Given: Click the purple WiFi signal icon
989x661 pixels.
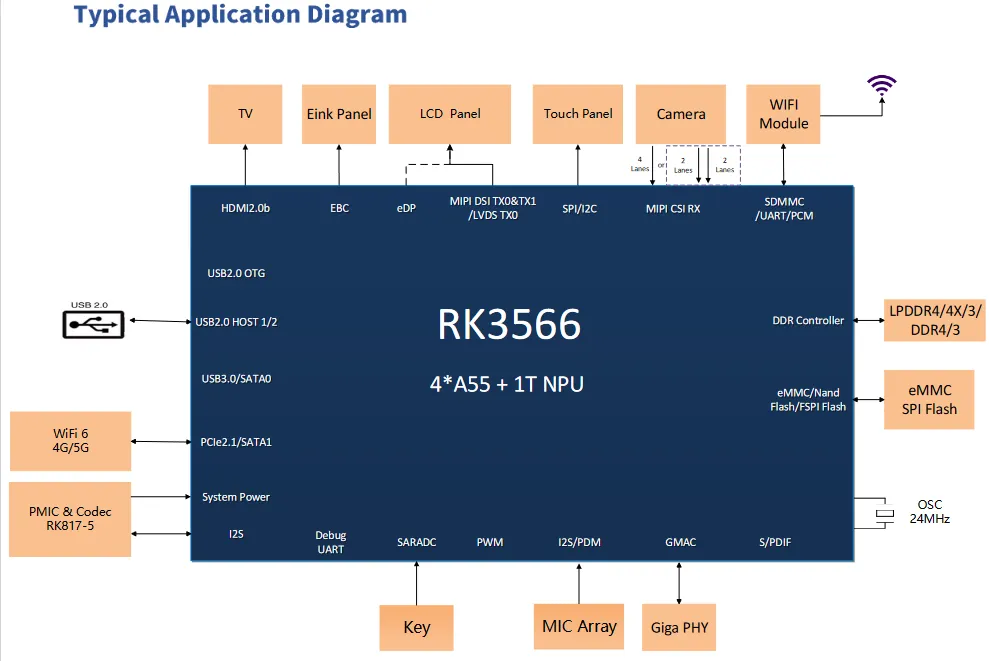Looking at the screenshot, I should coord(881,85).
